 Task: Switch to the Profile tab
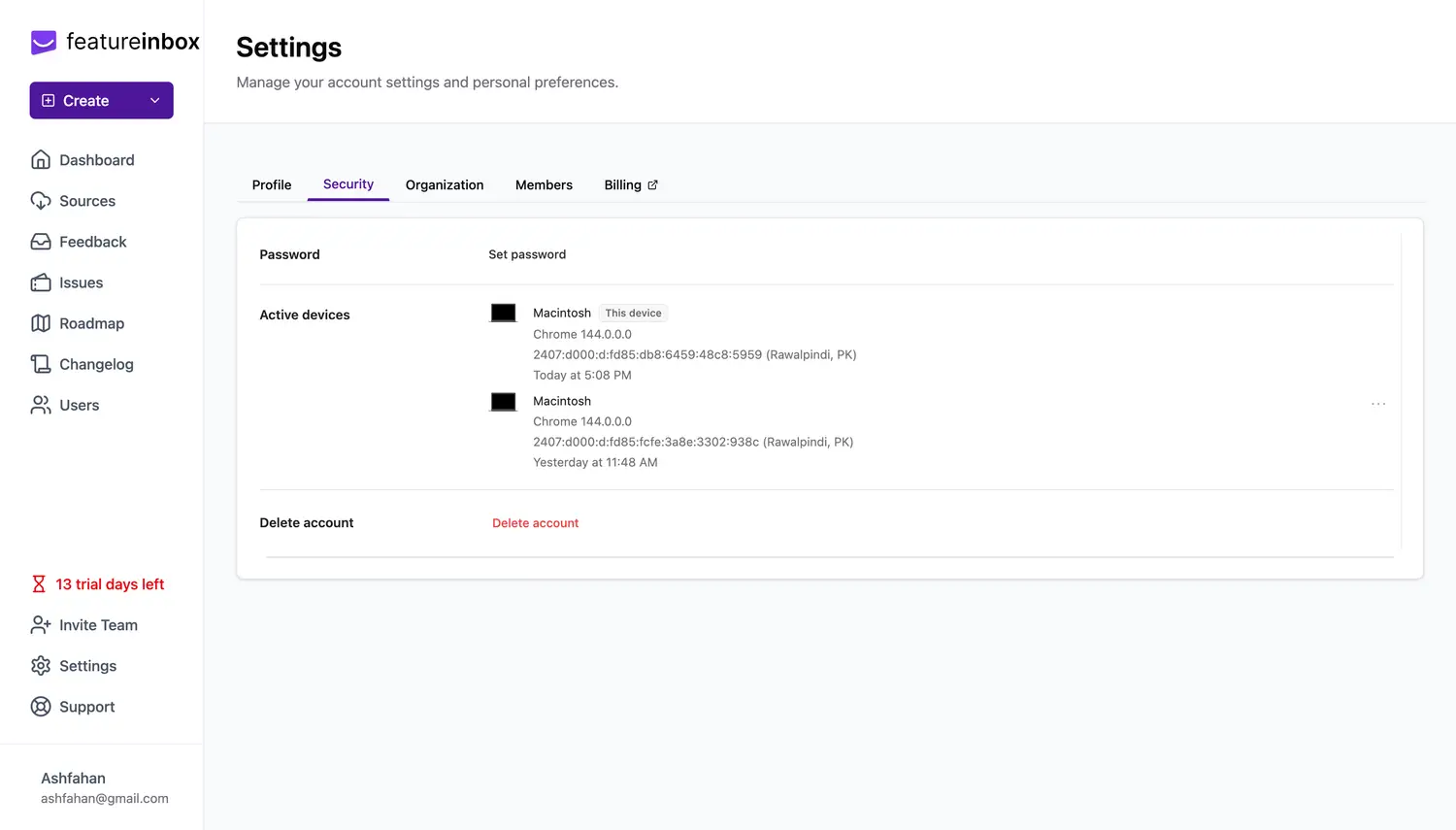272,185
